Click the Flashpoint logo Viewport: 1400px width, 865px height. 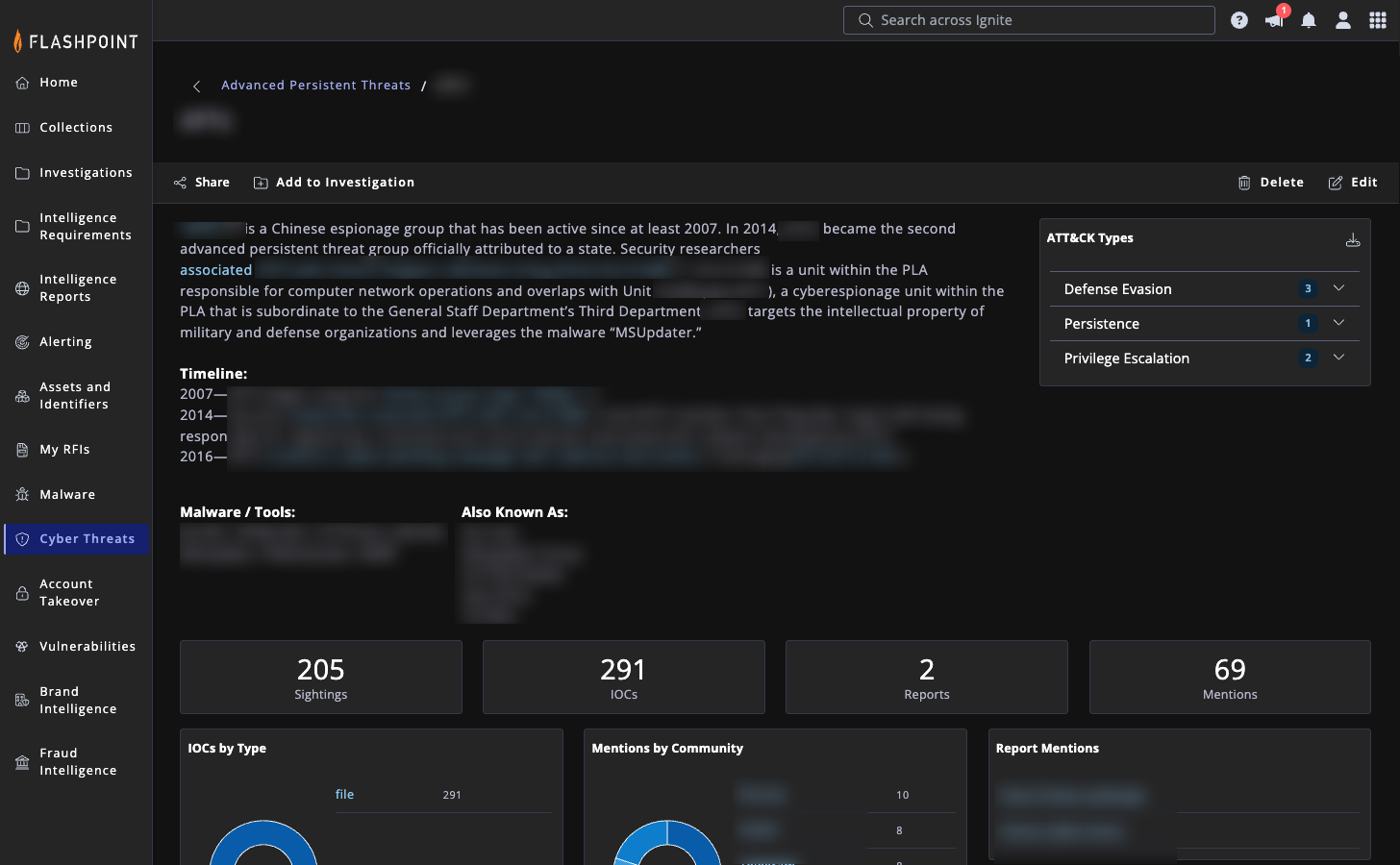[x=76, y=41]
